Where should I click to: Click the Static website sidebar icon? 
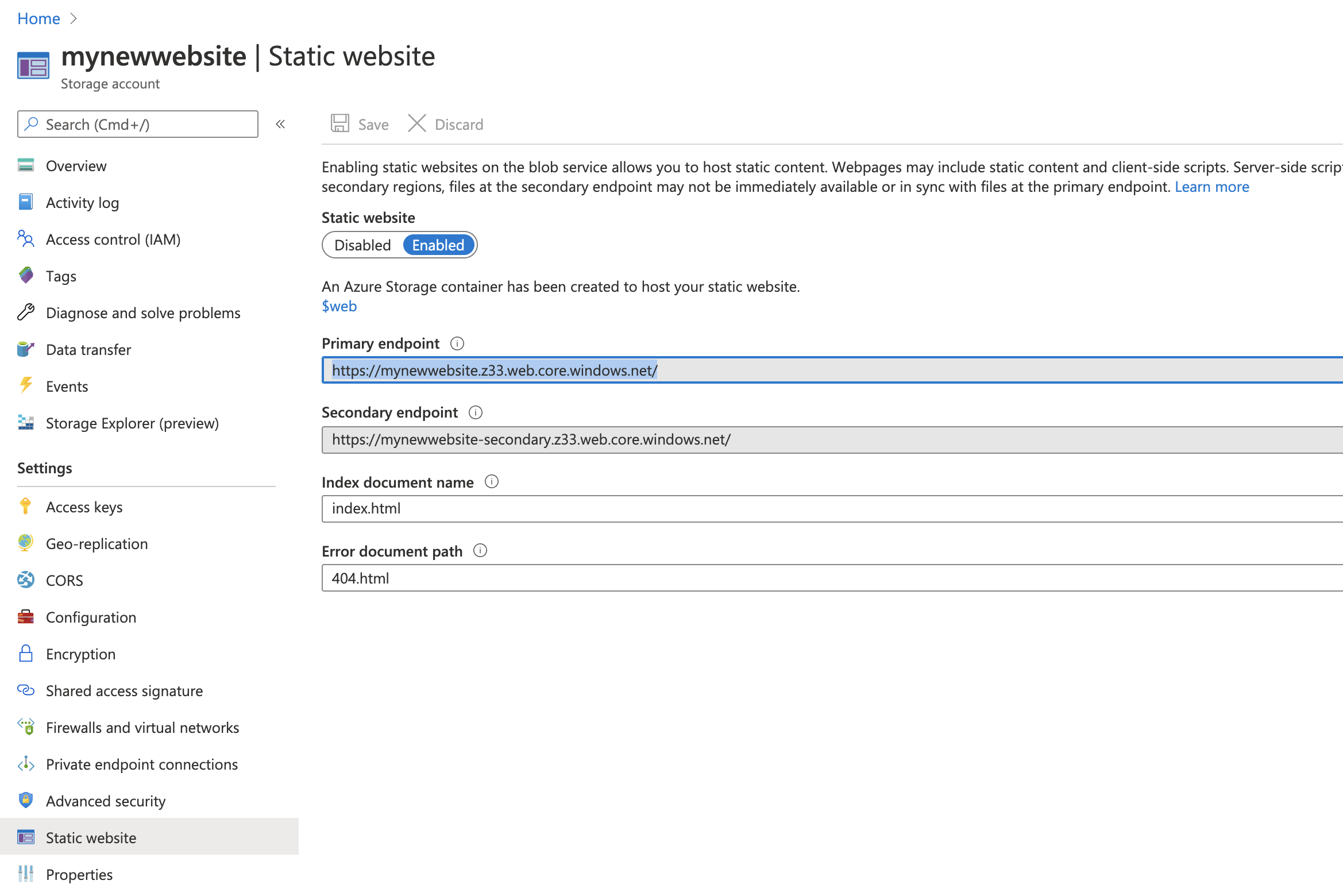coord(26,837)
